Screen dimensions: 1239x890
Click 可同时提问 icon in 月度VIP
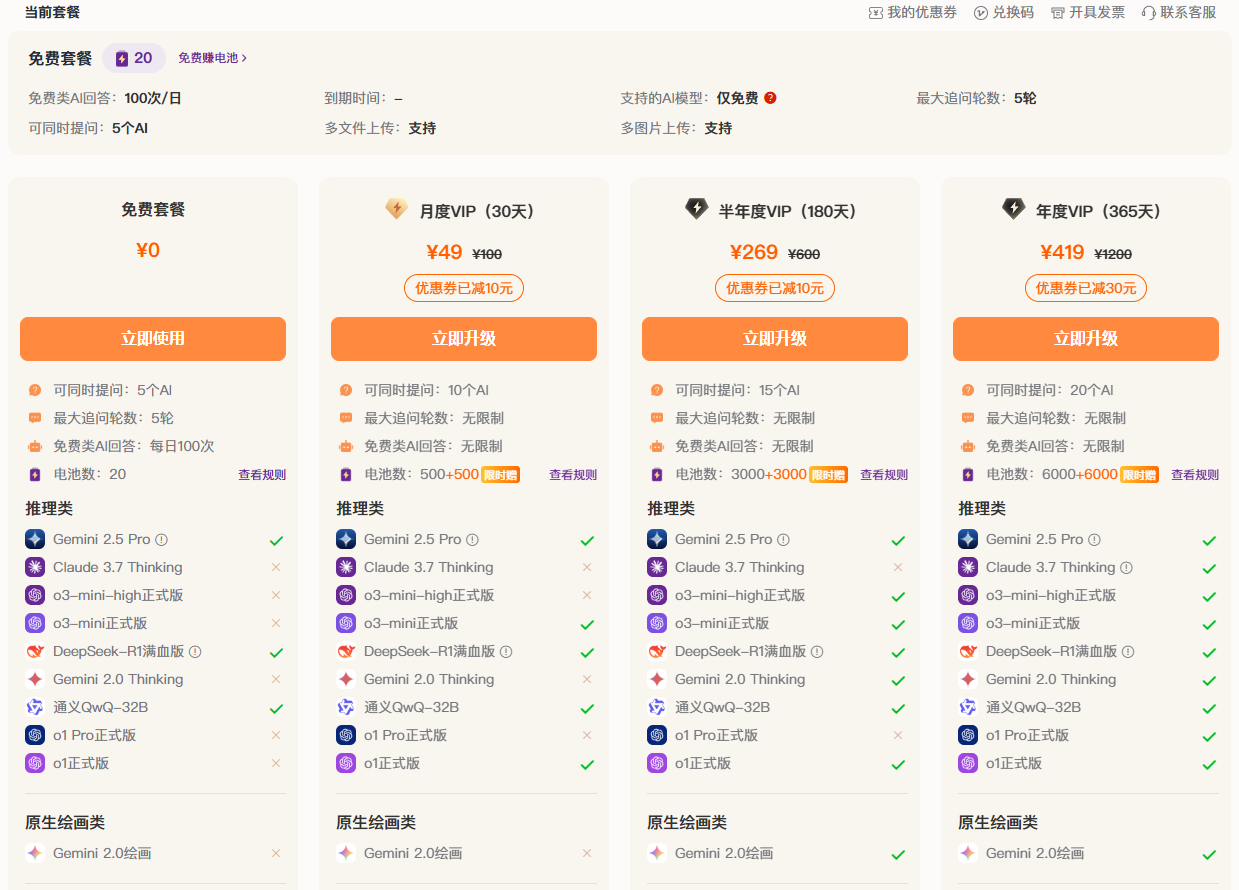(346, 391)
